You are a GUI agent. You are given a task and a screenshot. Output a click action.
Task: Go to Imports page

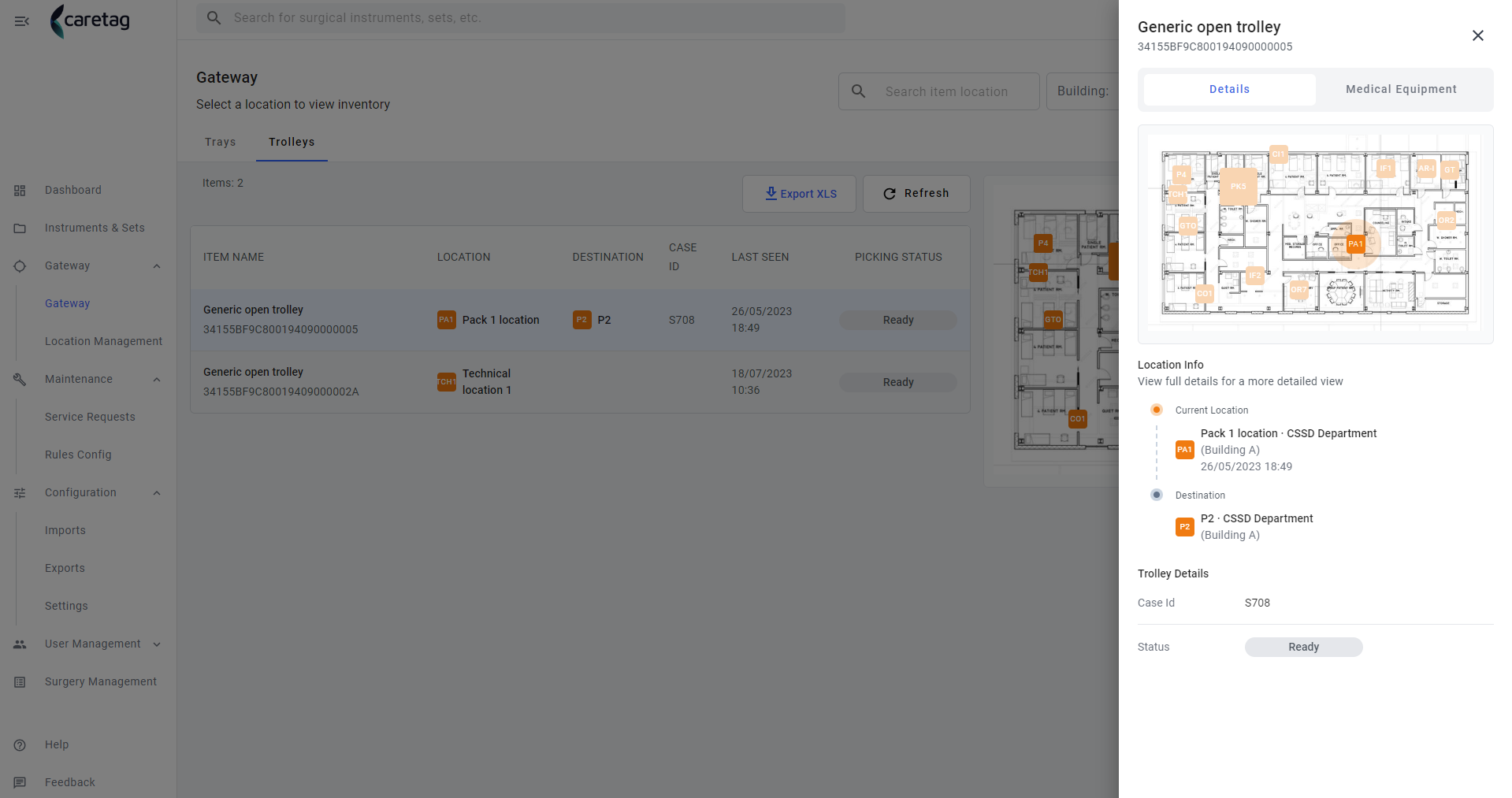(65, 531)
